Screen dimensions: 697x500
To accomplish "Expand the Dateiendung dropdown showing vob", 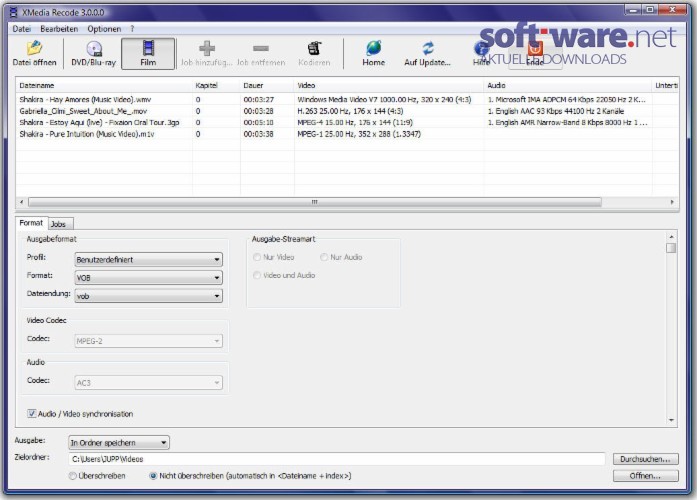I will point(148,296).
